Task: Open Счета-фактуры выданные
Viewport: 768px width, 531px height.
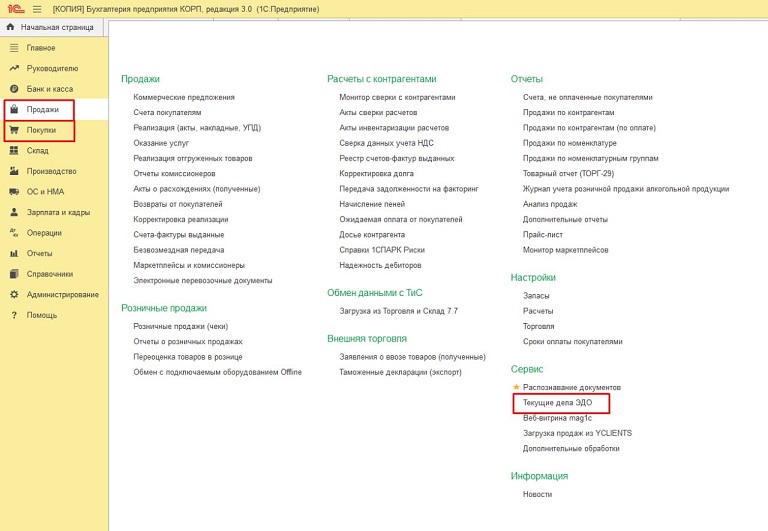Action: point(179,234)
